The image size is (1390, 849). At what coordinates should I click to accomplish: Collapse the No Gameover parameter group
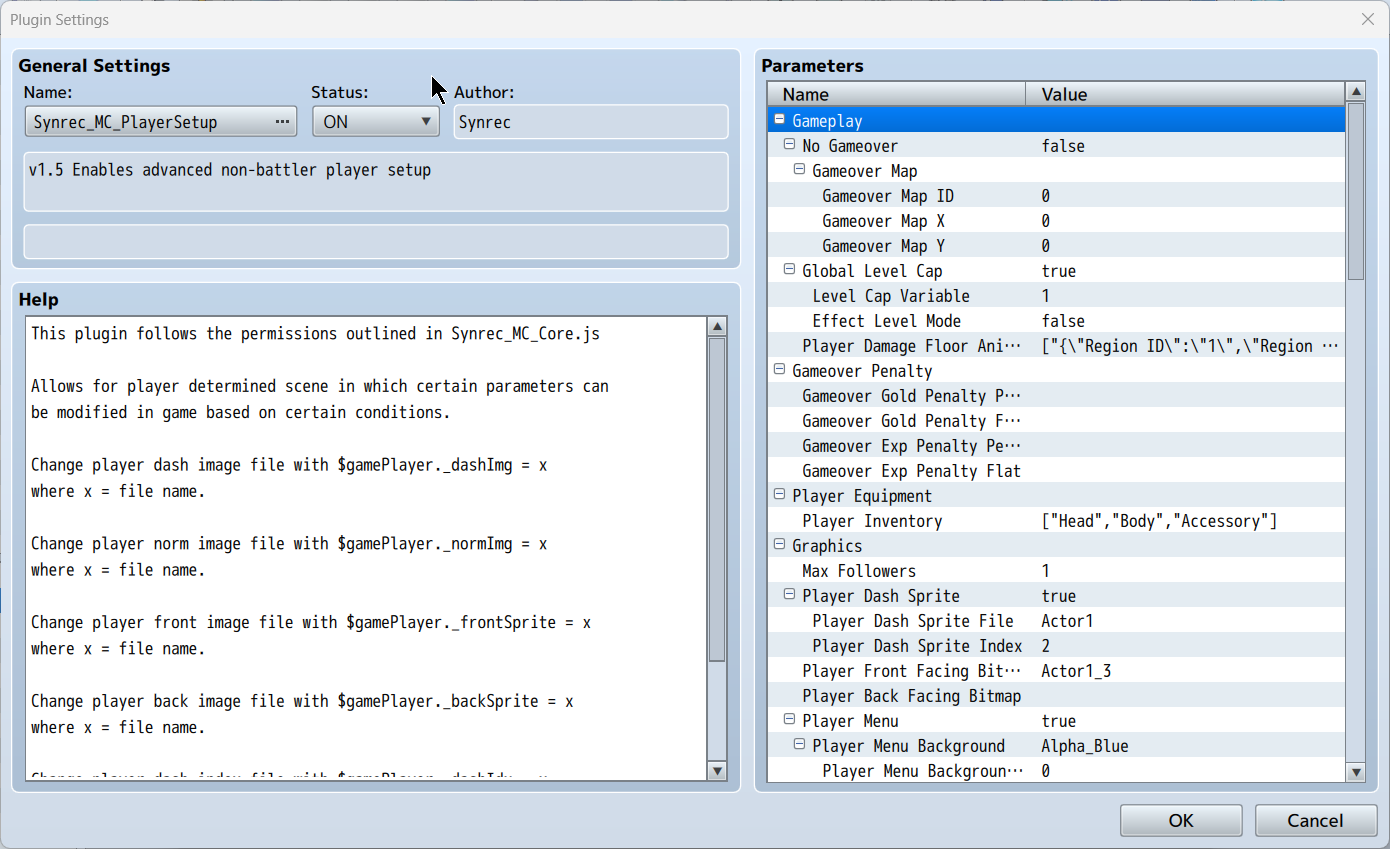(x=789, y=145)
